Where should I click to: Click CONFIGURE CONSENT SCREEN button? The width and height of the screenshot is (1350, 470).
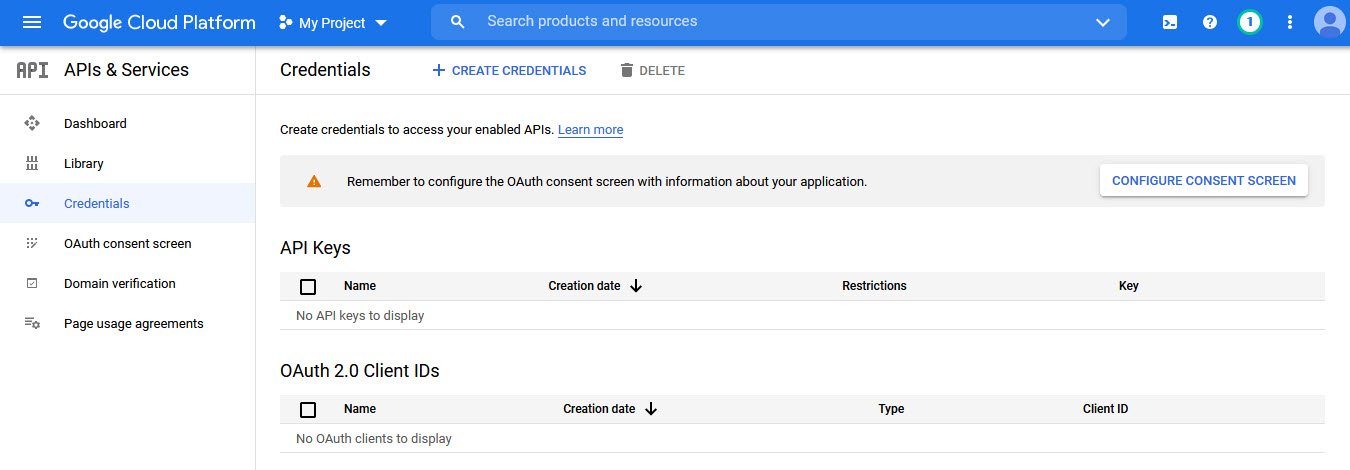coord(1204,181)
